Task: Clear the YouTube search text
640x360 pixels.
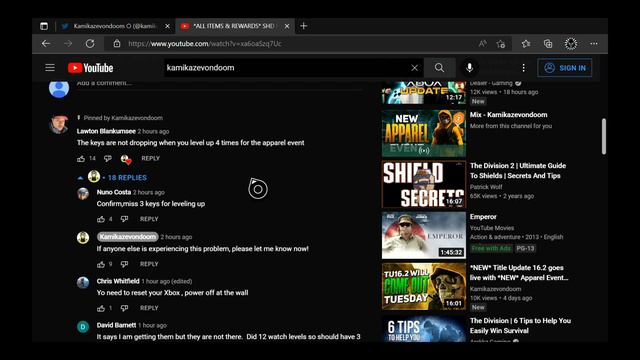Action: click(414, 68)
